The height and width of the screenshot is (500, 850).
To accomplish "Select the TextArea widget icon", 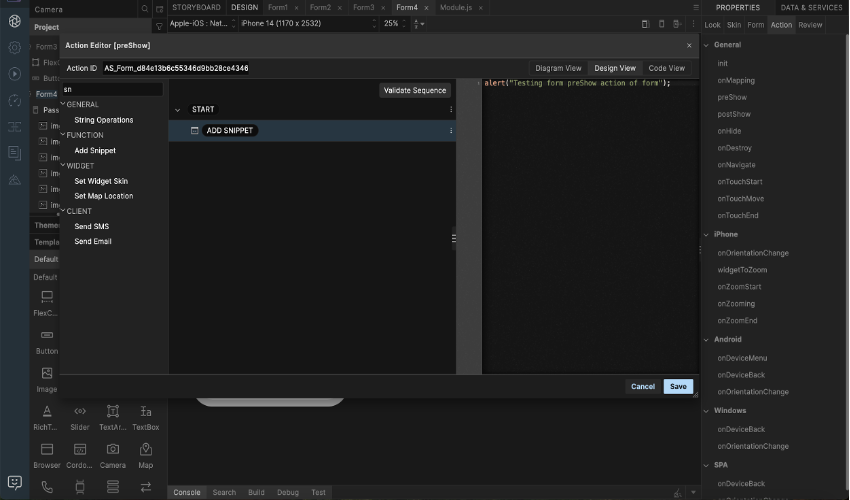I will point(113,411).
